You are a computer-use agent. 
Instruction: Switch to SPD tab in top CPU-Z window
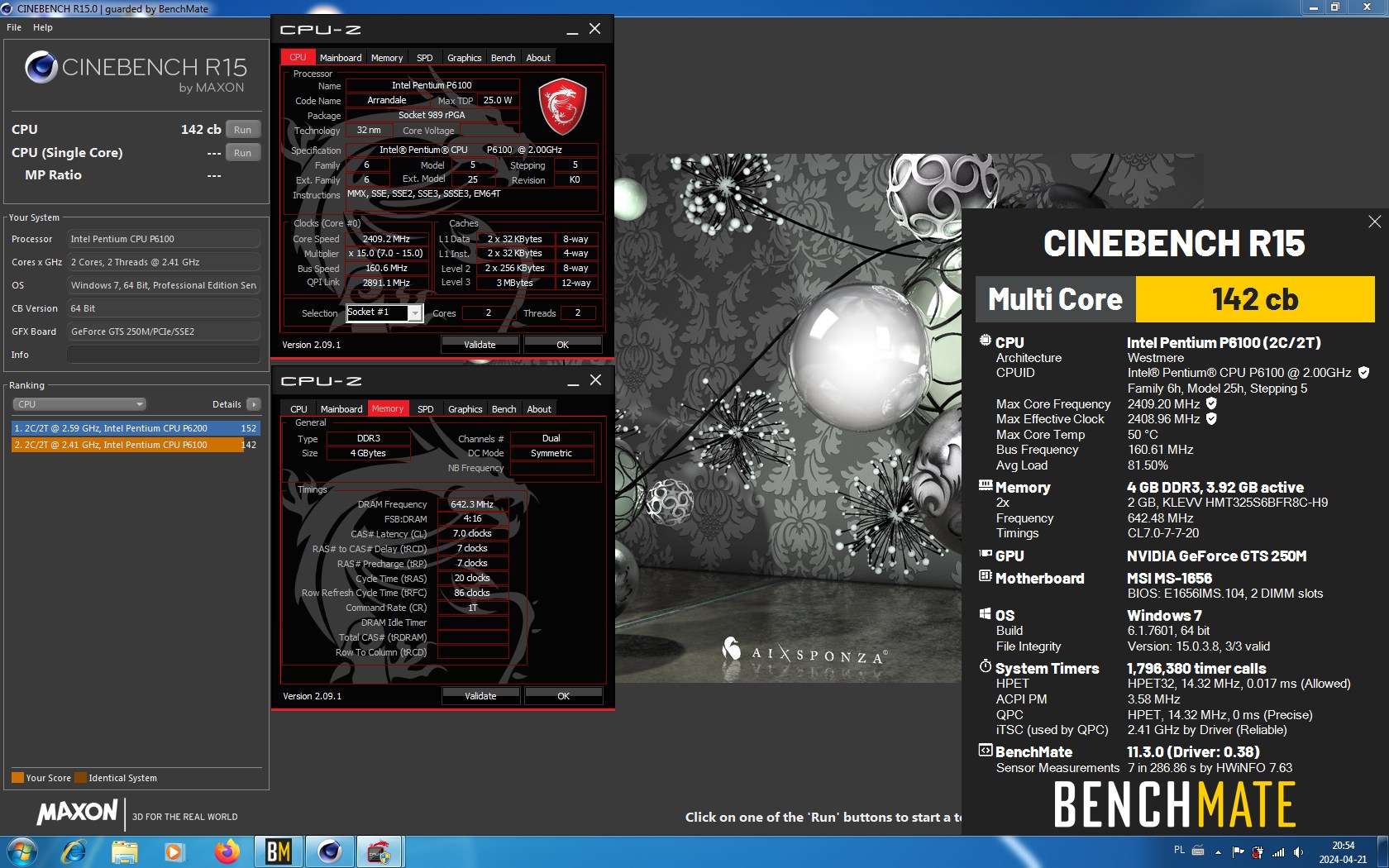[424, 58]
